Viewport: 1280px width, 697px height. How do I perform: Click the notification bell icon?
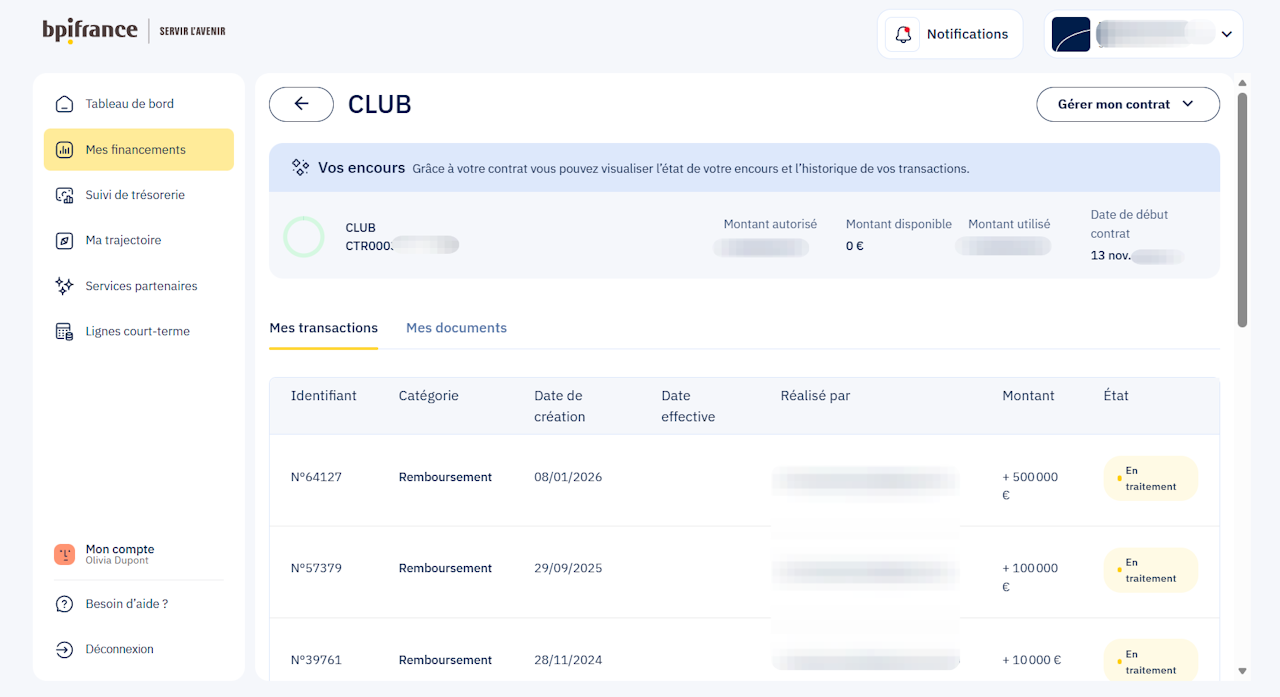tap(903, 34)
